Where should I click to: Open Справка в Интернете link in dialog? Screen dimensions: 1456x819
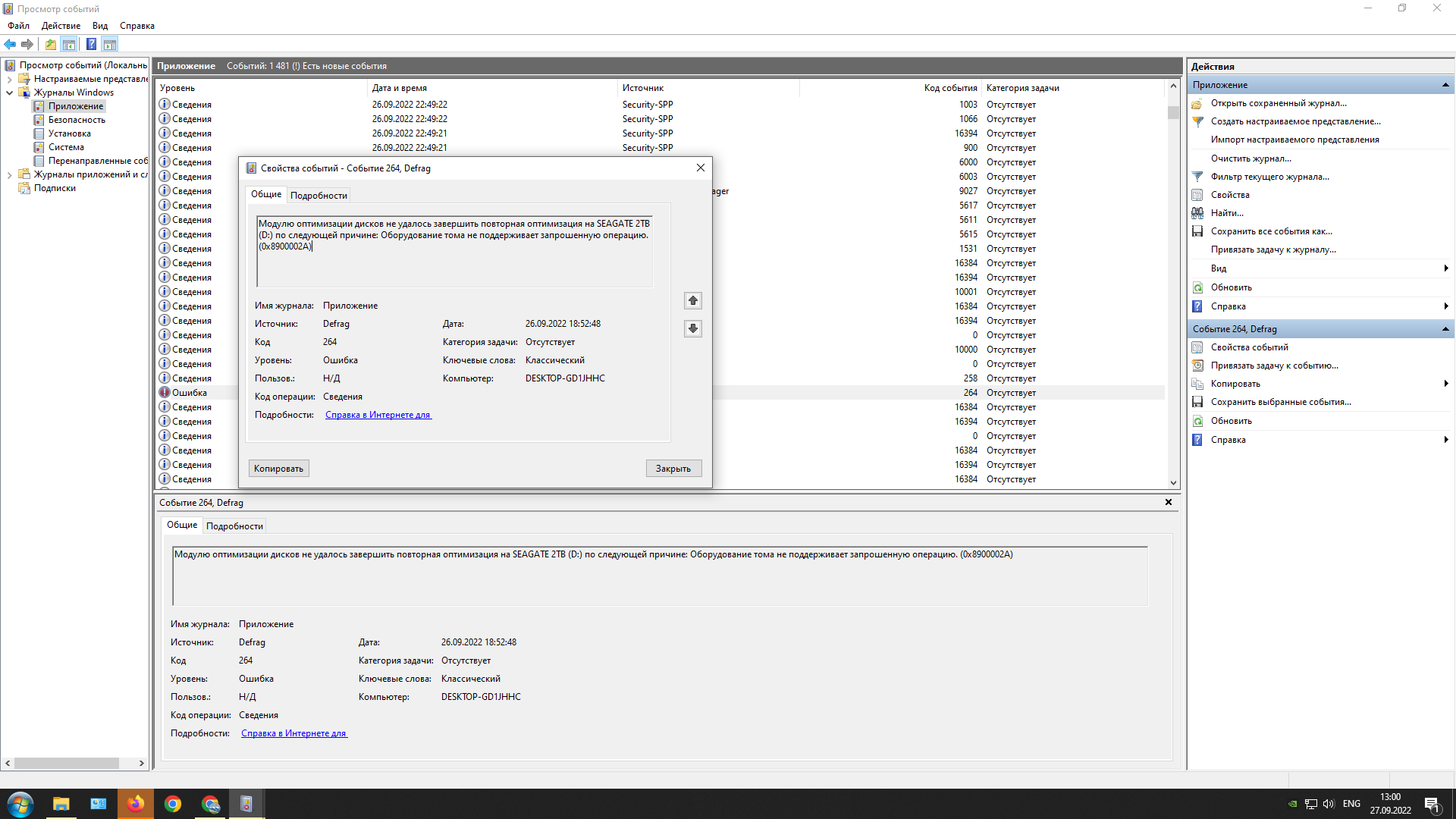[x=378, y=415]
